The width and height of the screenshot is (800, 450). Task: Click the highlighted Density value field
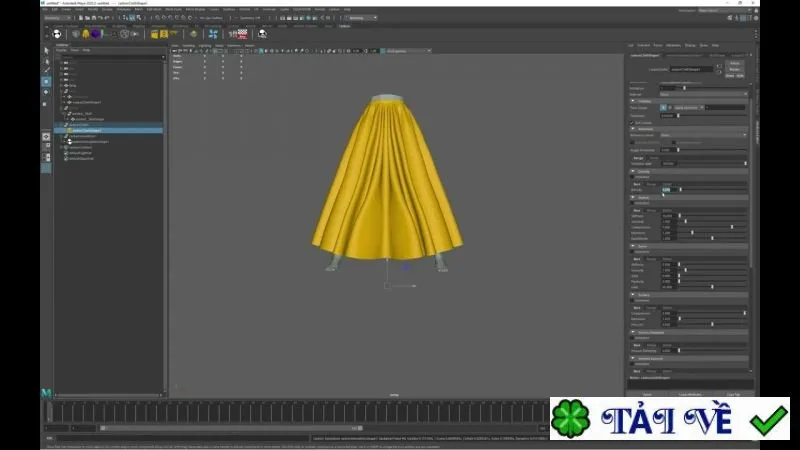[x=669, y=190]
